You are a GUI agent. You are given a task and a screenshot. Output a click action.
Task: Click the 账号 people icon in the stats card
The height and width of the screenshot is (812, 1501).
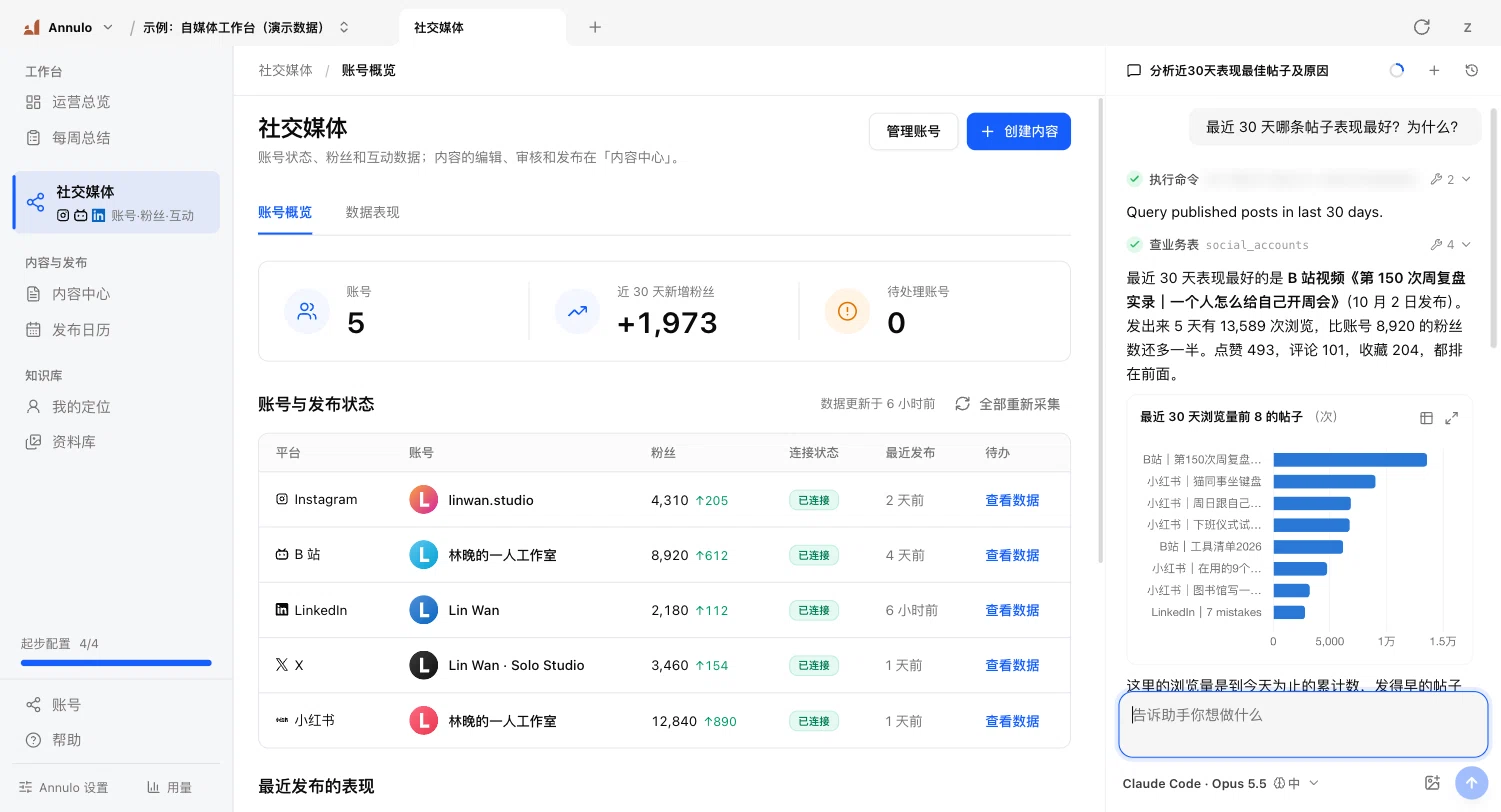click(x=307, y=311)
